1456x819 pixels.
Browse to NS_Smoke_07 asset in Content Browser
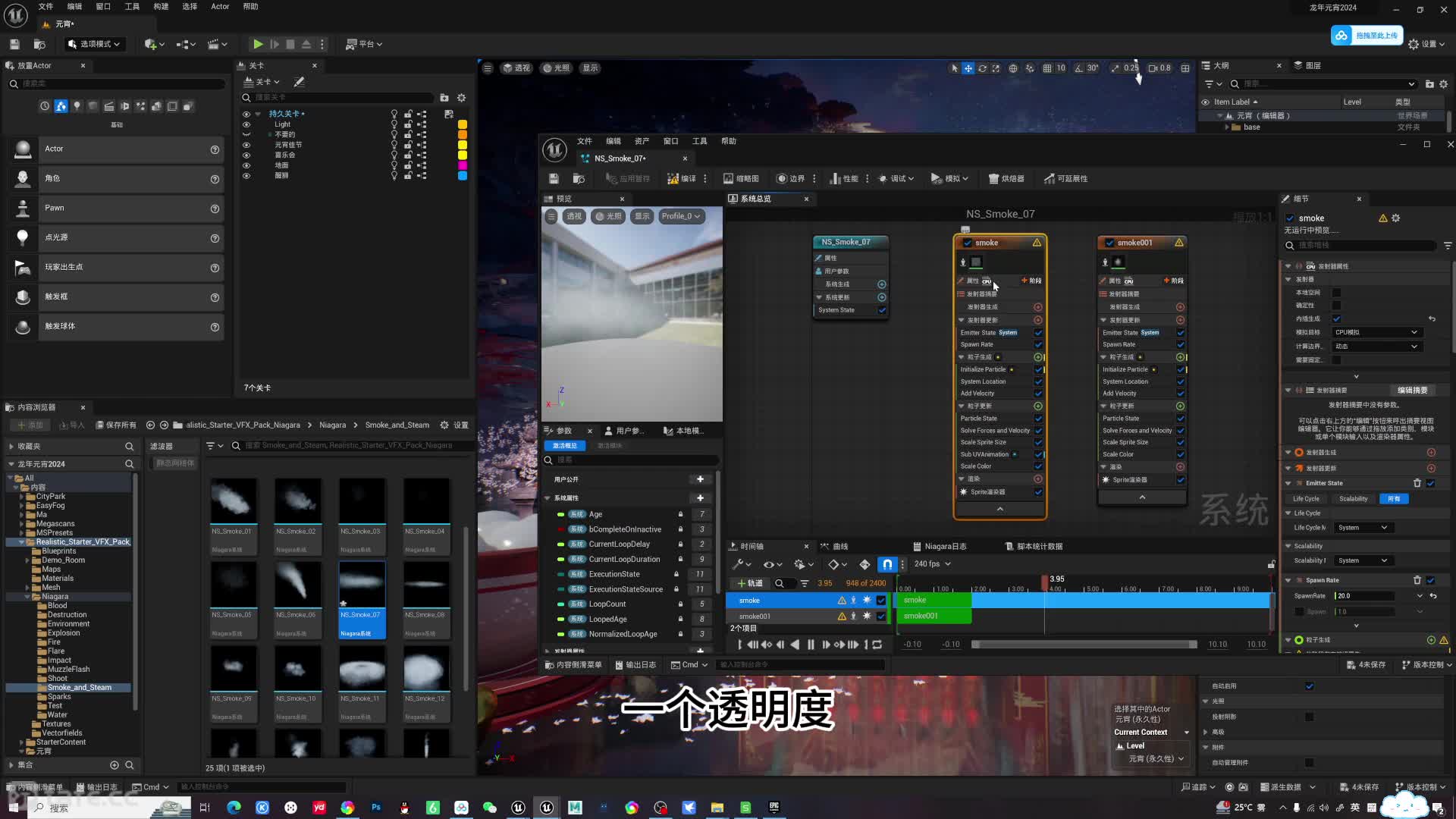(x=579, y=179)
